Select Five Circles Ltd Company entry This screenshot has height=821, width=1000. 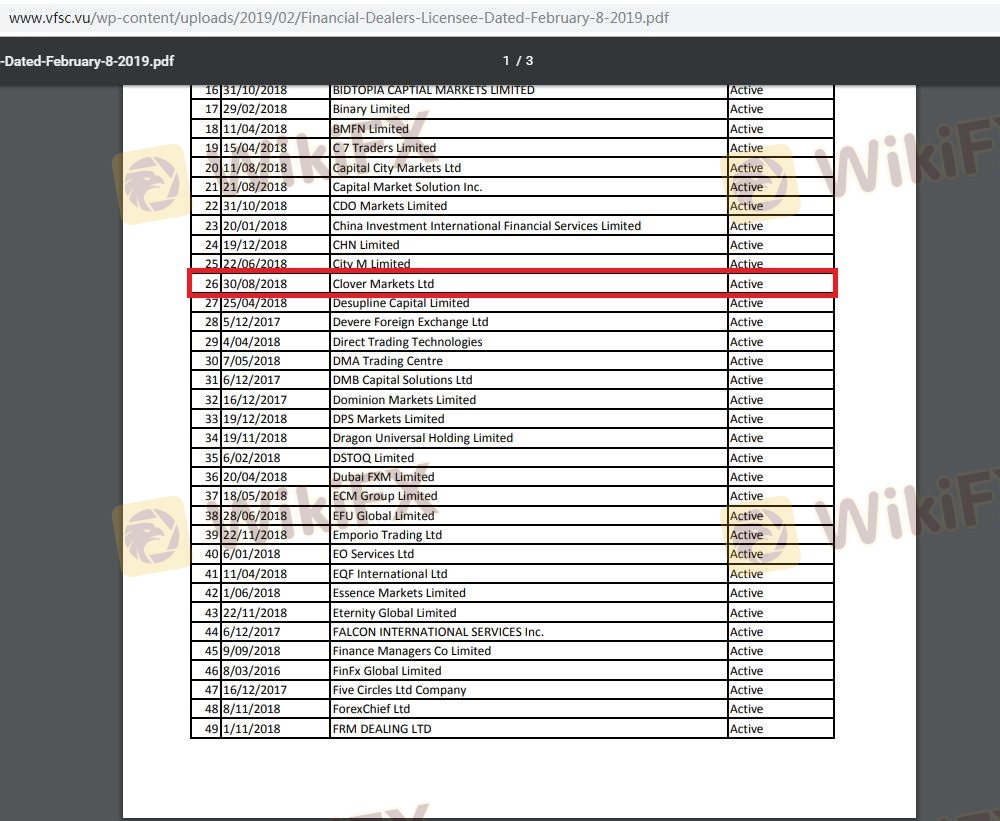pyautogui.click(x=399, y=690)
